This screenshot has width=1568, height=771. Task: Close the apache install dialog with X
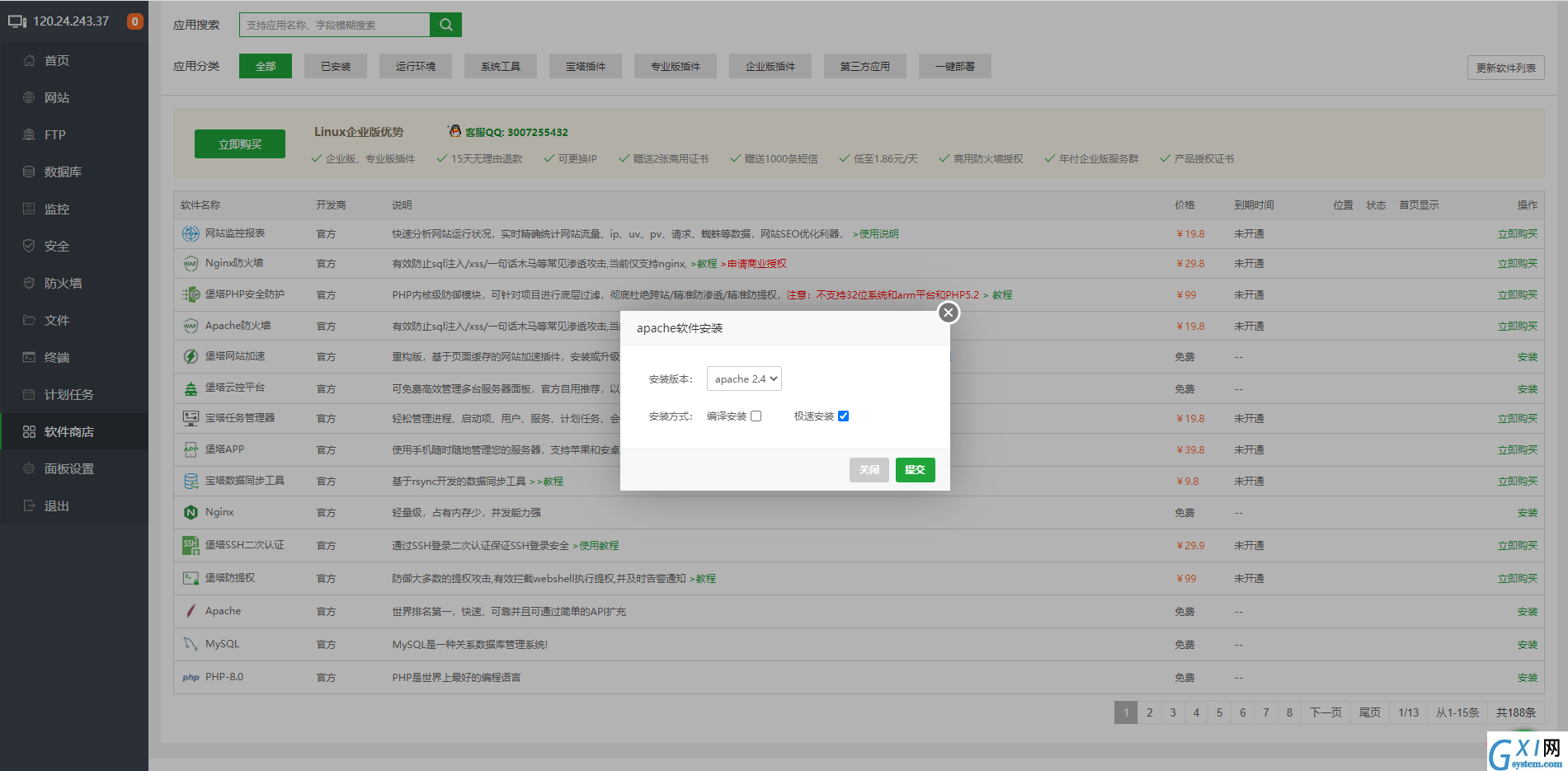click(949, 313)
